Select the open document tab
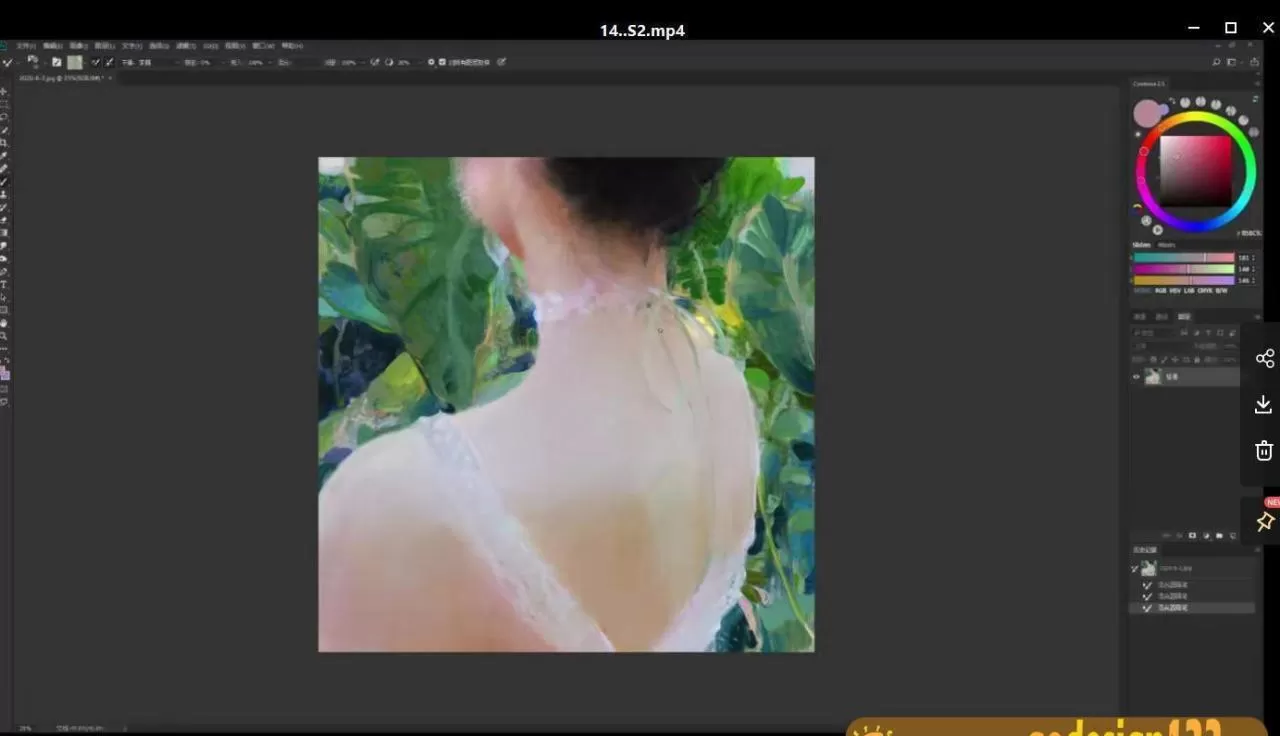Viewport: 1280px width, 736px height. click(60, 77)
